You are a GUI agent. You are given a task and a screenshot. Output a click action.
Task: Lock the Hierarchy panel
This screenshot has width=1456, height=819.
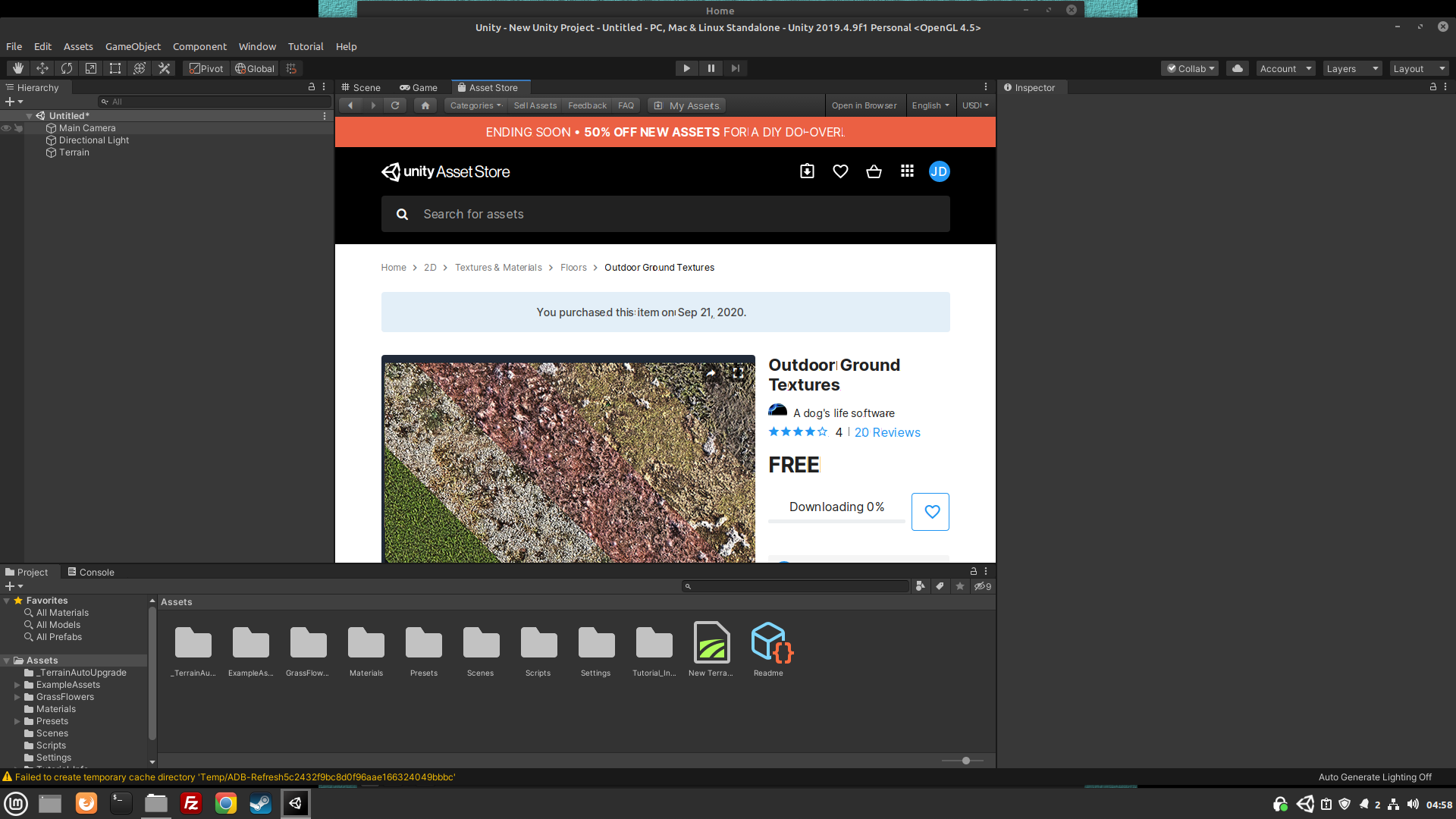pyautogui.click(x=312, y=87)
